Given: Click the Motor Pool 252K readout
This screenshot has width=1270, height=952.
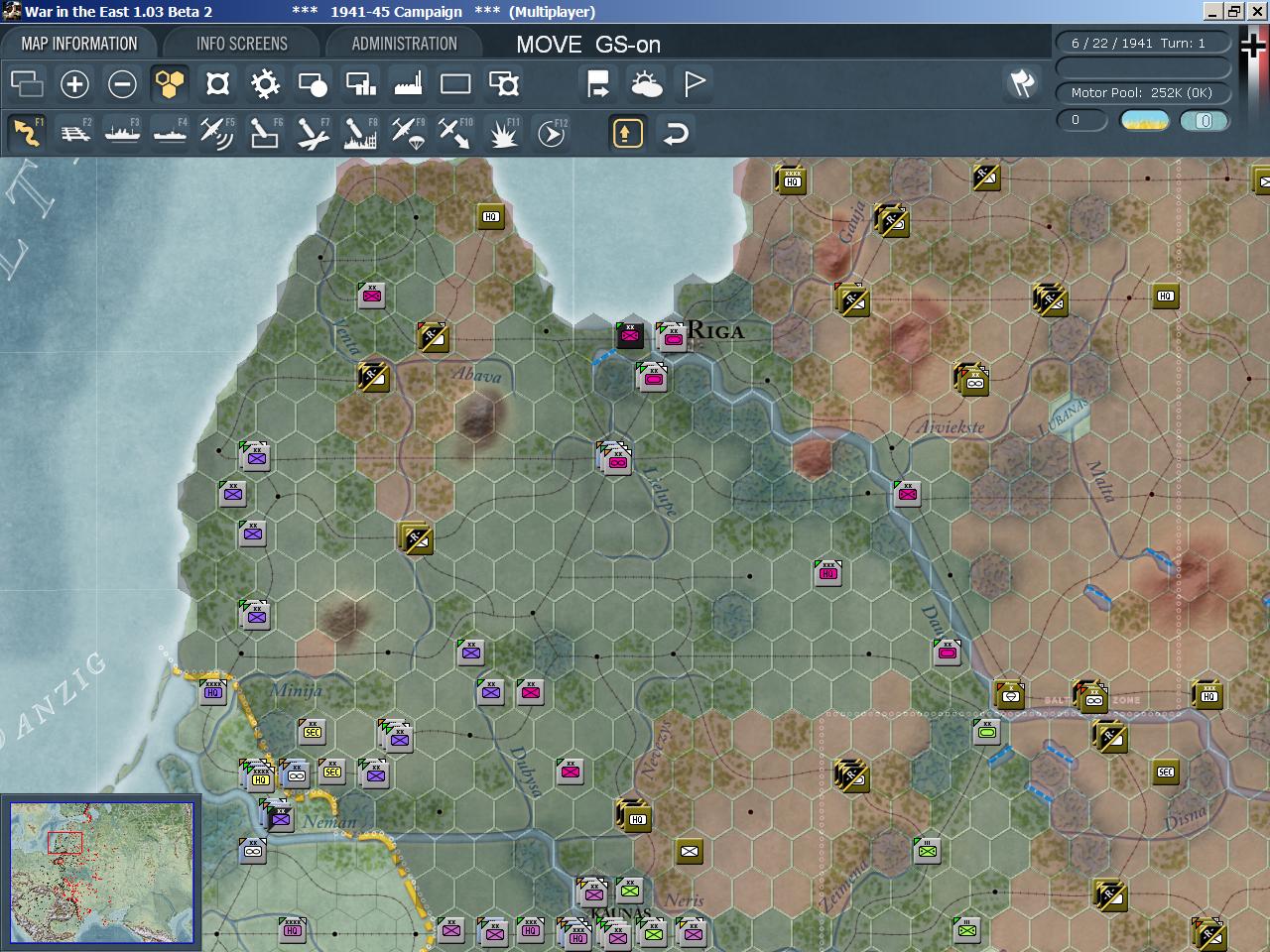Looking at the screenshot, I should pos(1142,92).
